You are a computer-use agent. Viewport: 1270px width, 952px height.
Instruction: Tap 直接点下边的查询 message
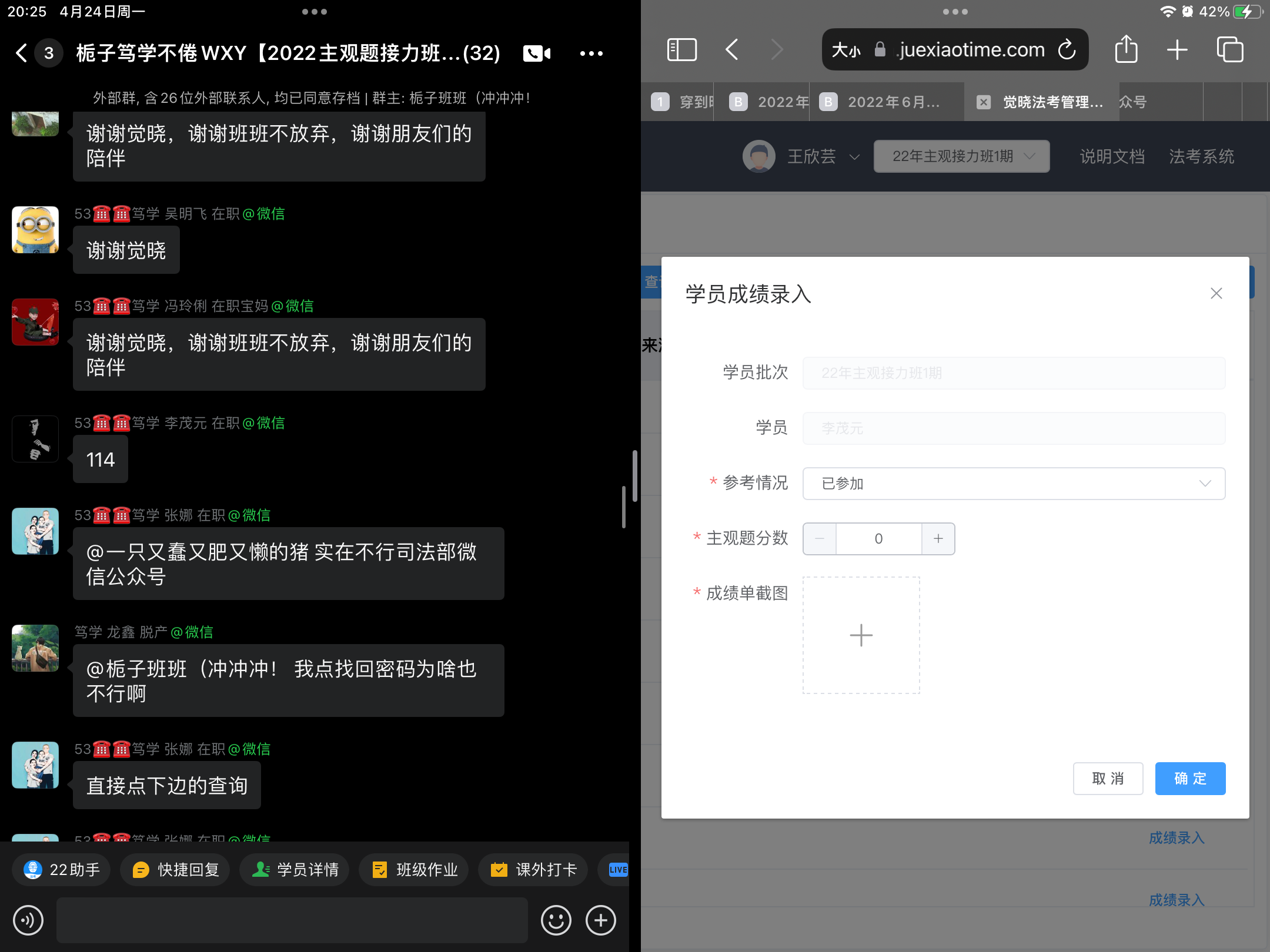(167, 786)
